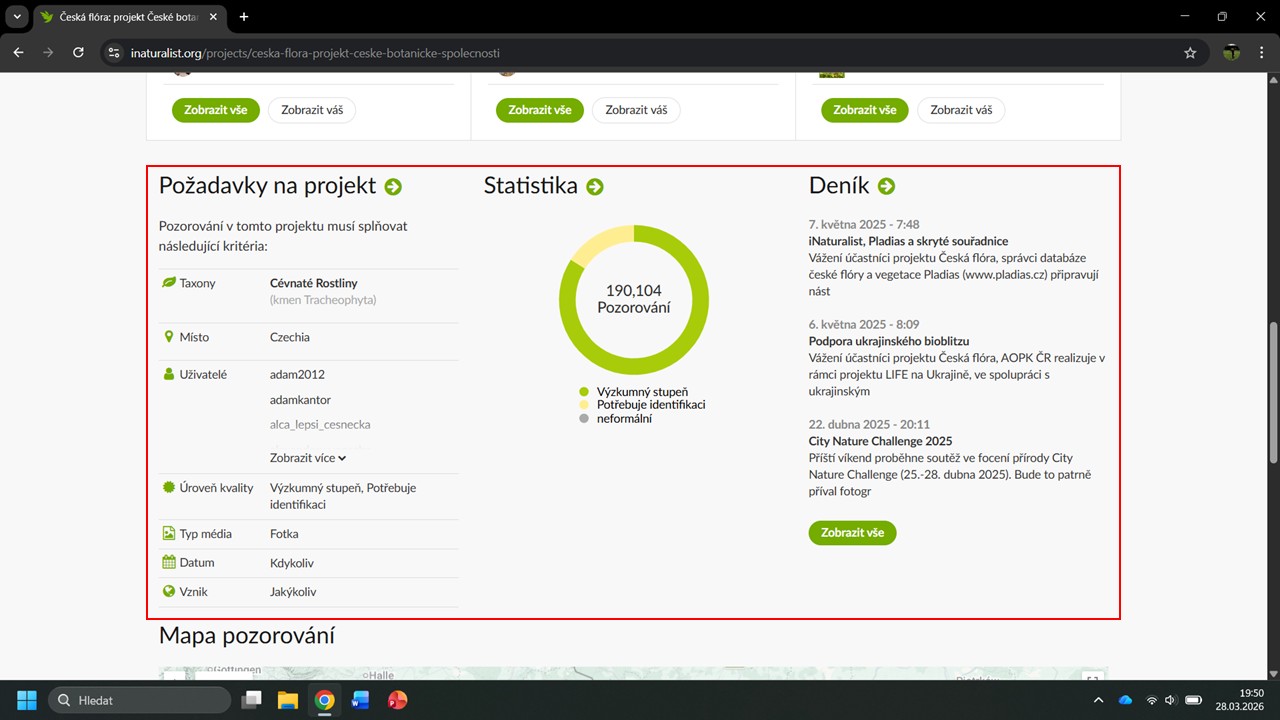Open a new browser tab
Image resolution: width=1280 pixels, height=720 pixels.
[x=244, y=17]
